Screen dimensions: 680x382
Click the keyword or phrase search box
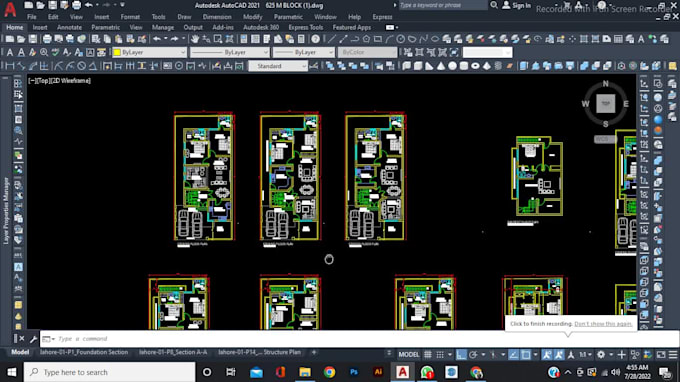click(442, 5)
